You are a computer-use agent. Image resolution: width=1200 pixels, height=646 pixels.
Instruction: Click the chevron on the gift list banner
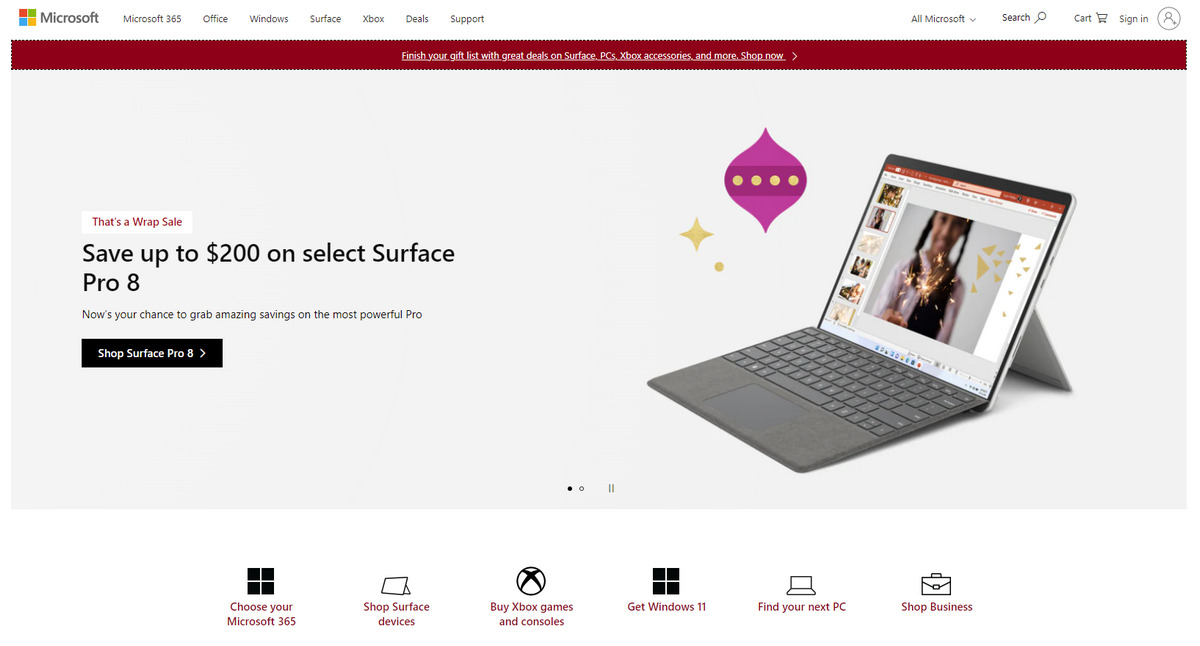click(x=794, y=56)
